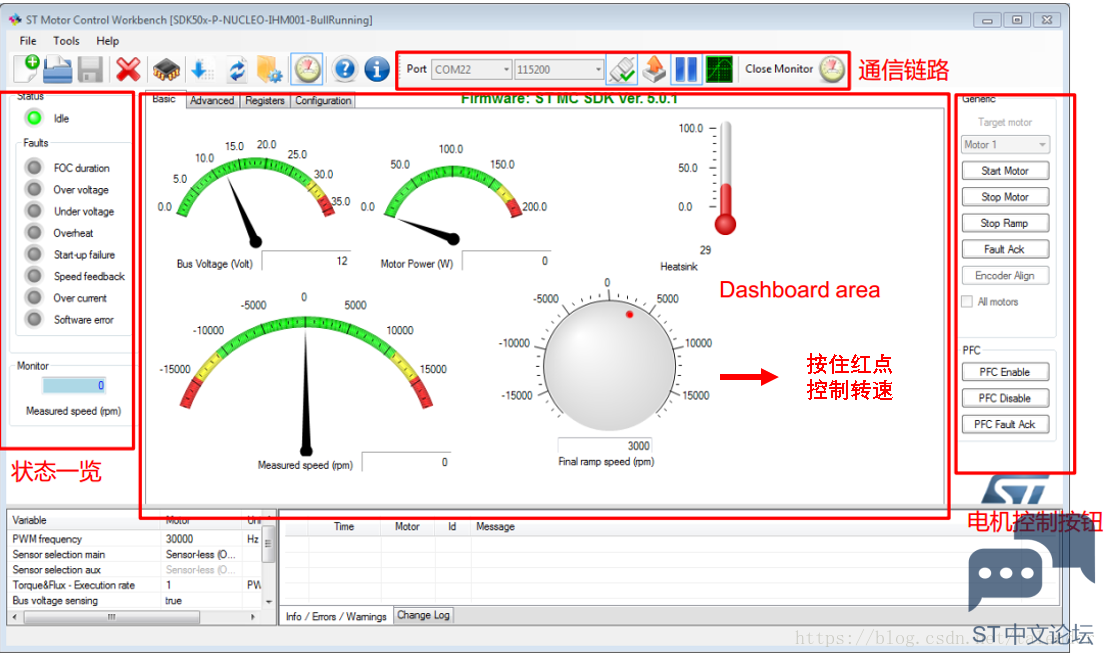Select the Change Log tab
Image resolution: width=1106 pixels, height=658 pixels.
[x=423, y=615]
